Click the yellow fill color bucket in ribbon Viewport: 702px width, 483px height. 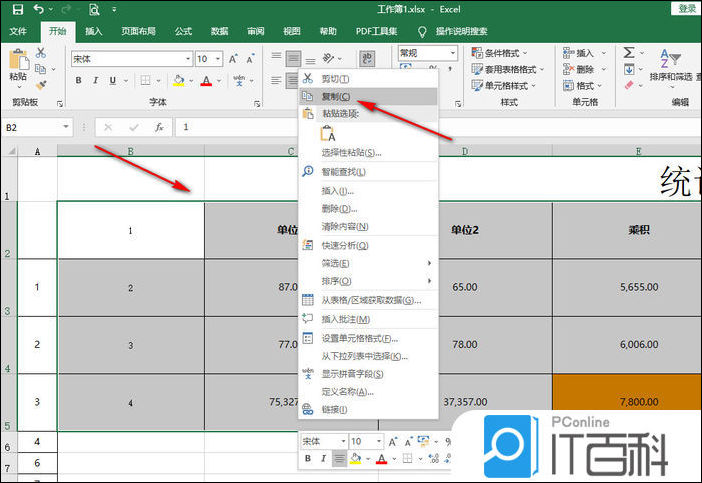point(178,80)
